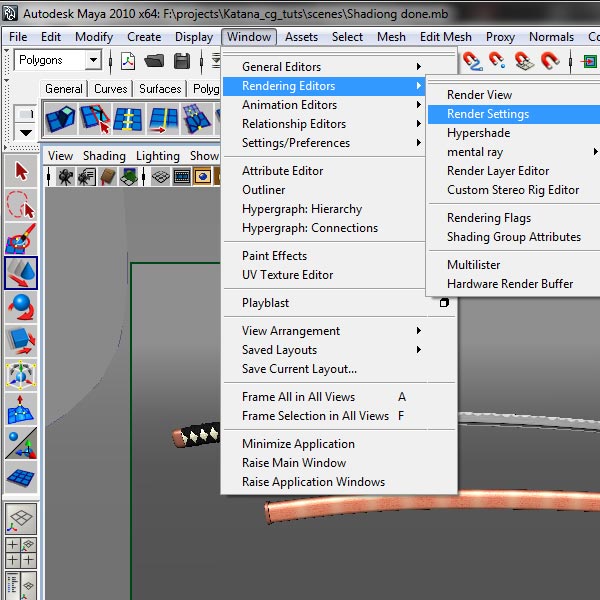Click the Make Live magnet icon
Screen dimensions: 600x600
(550, 61)
